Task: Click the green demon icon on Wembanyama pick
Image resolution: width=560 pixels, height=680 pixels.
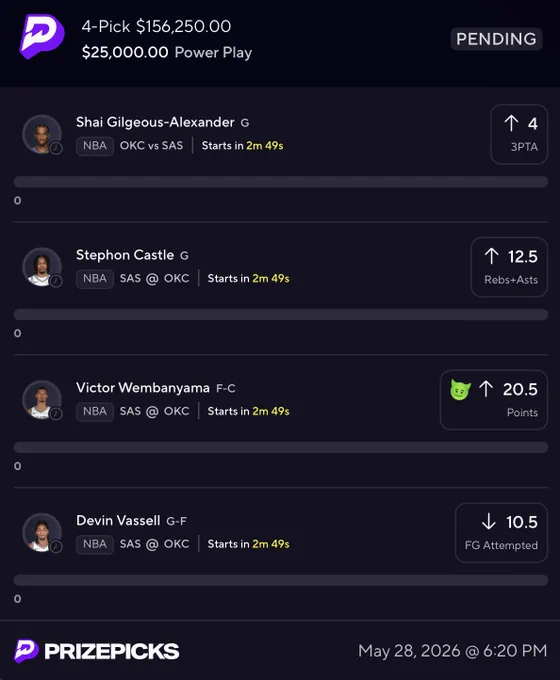Action: coord(460,389)
